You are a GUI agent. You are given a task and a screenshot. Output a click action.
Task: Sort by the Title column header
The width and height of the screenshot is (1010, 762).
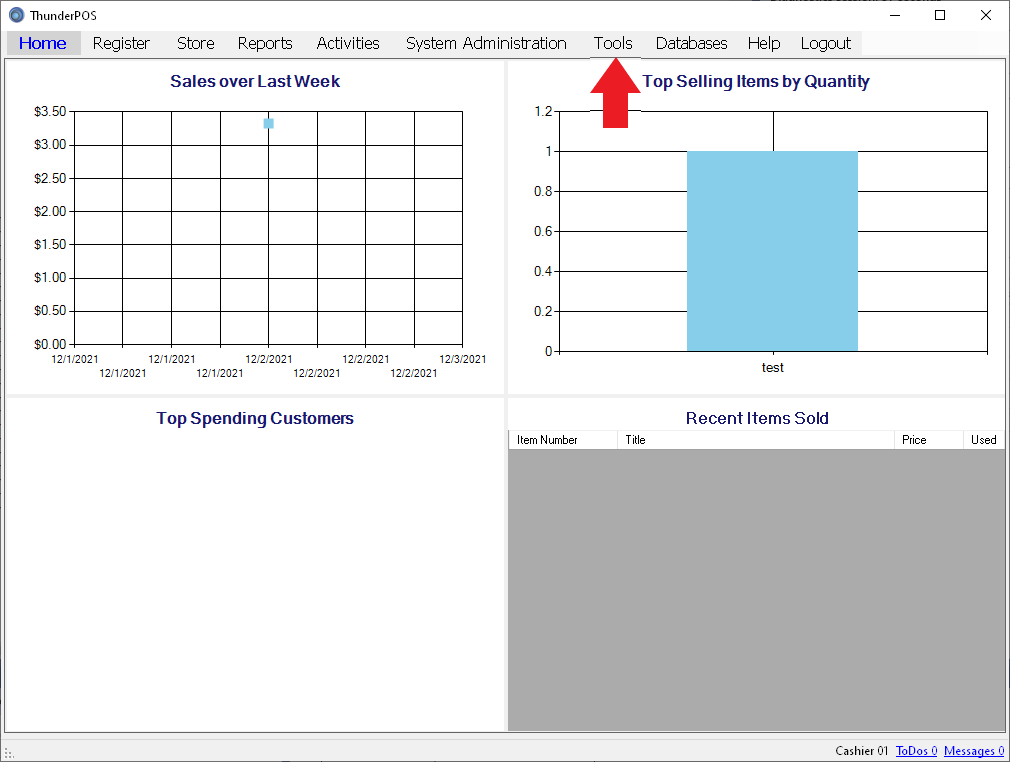(x=755, y=440)
